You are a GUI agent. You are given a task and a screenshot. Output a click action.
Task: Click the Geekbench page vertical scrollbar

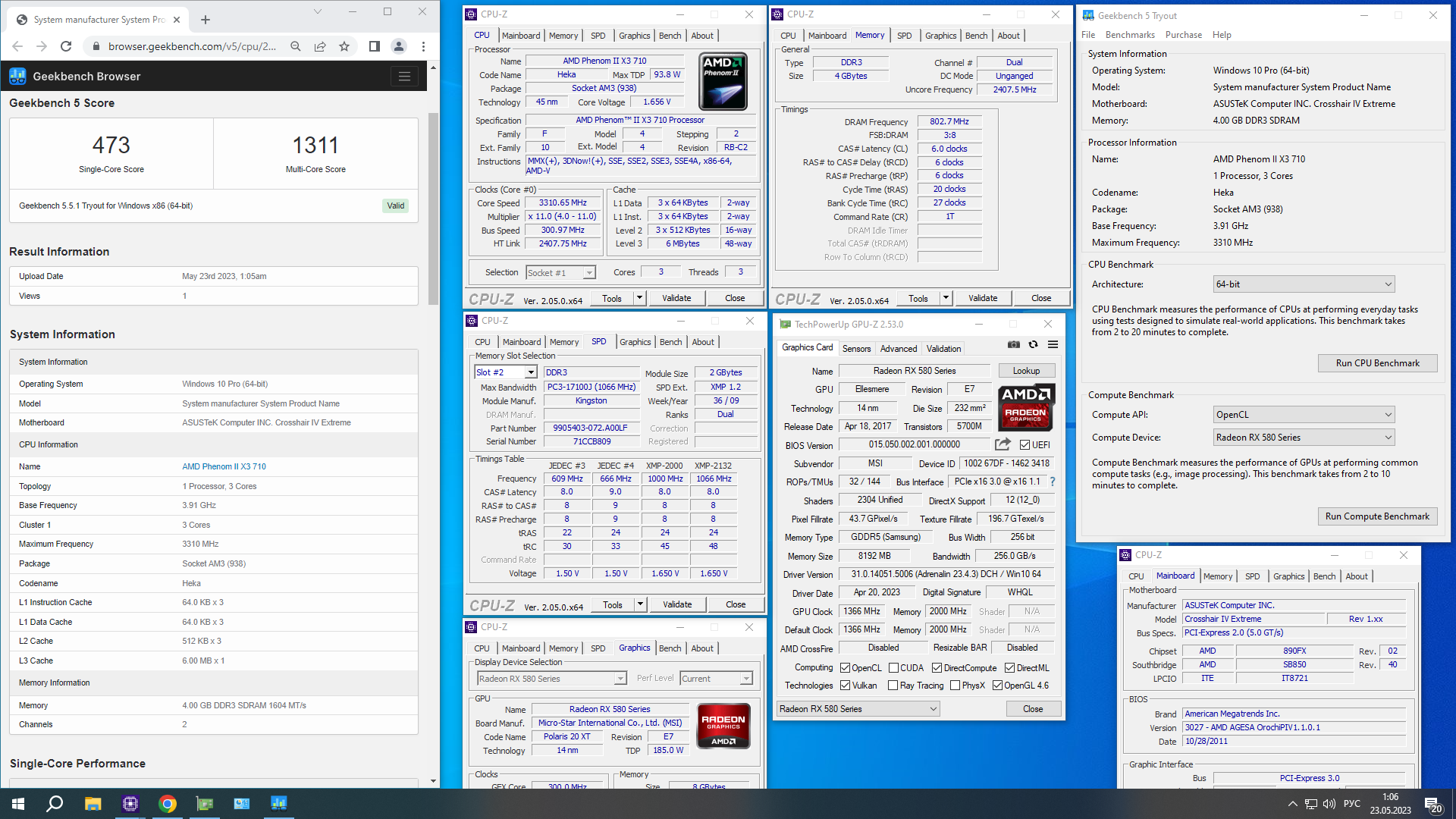click(x=433, y=209)
